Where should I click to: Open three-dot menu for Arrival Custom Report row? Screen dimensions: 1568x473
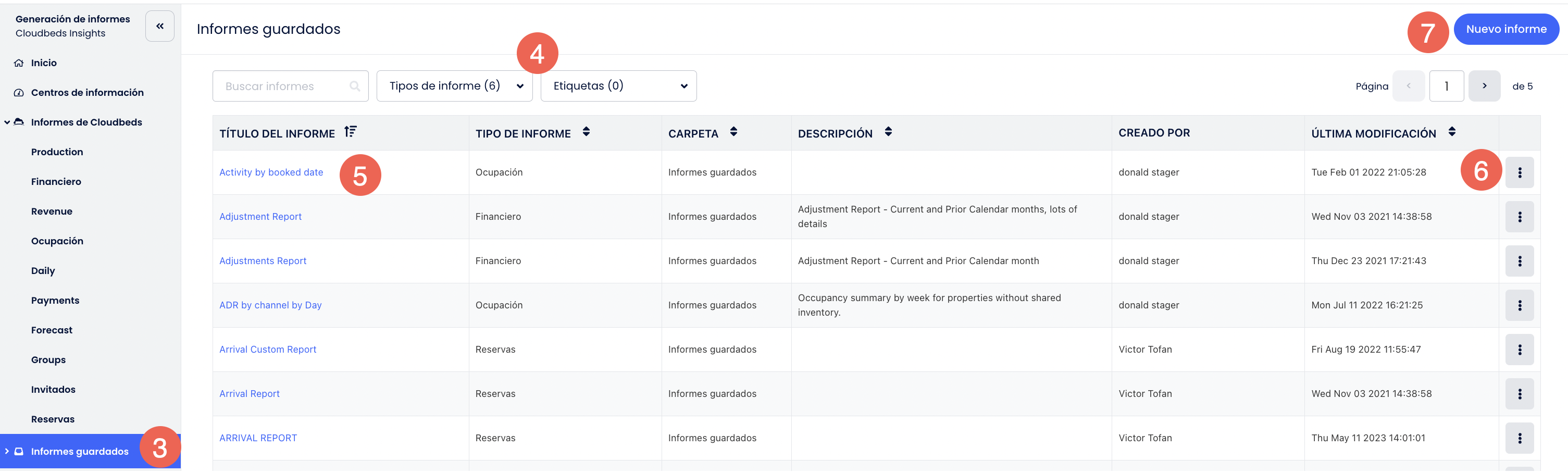1520,350
